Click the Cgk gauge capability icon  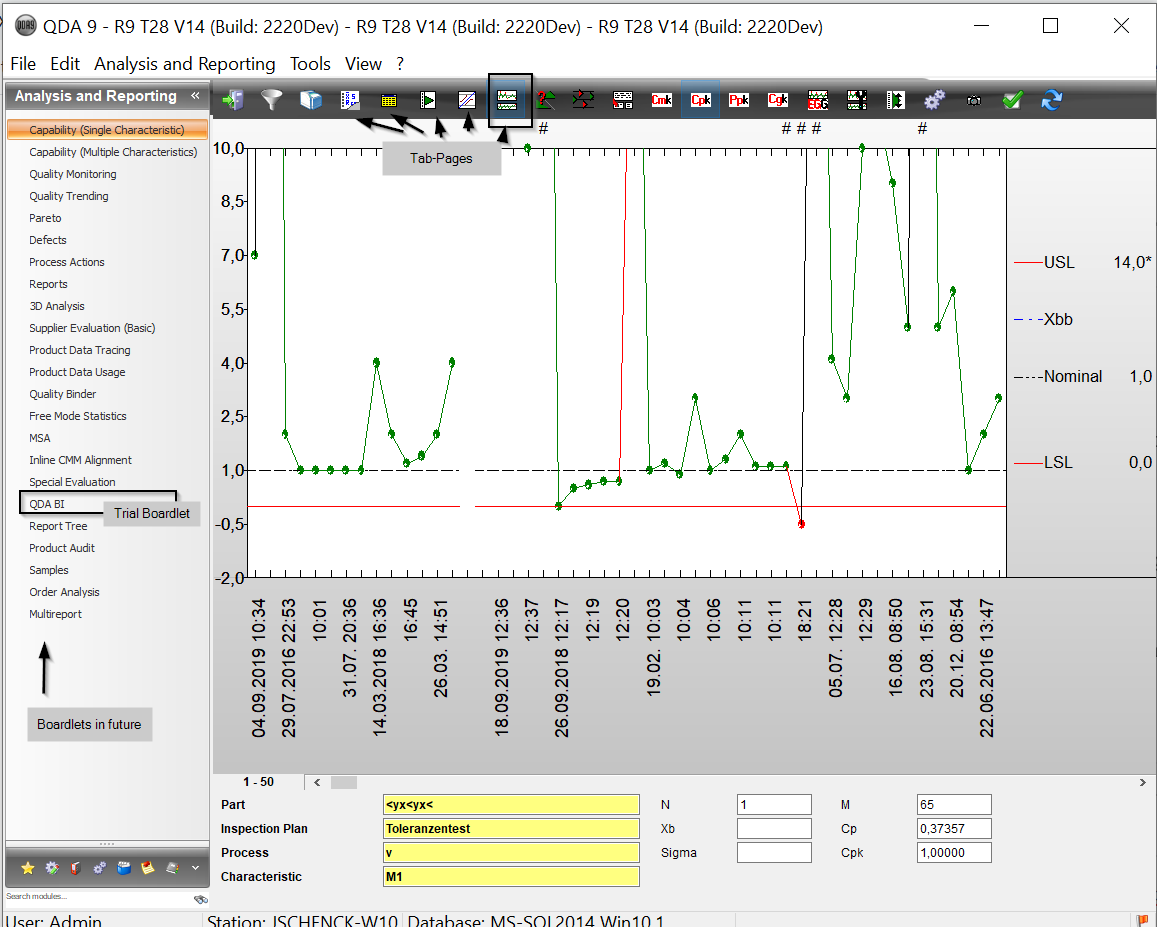point(778,100)
